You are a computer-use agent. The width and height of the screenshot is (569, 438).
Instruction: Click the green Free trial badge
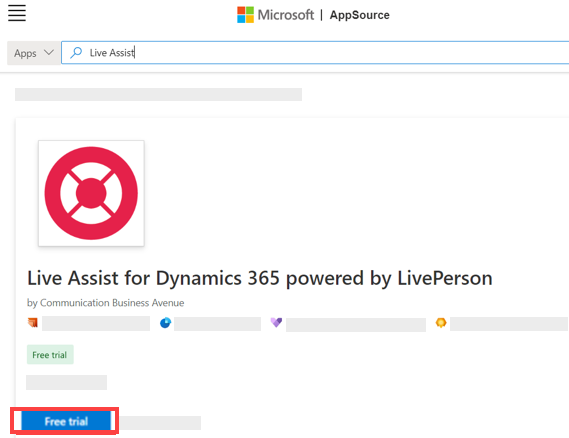(x=50, y=355)
